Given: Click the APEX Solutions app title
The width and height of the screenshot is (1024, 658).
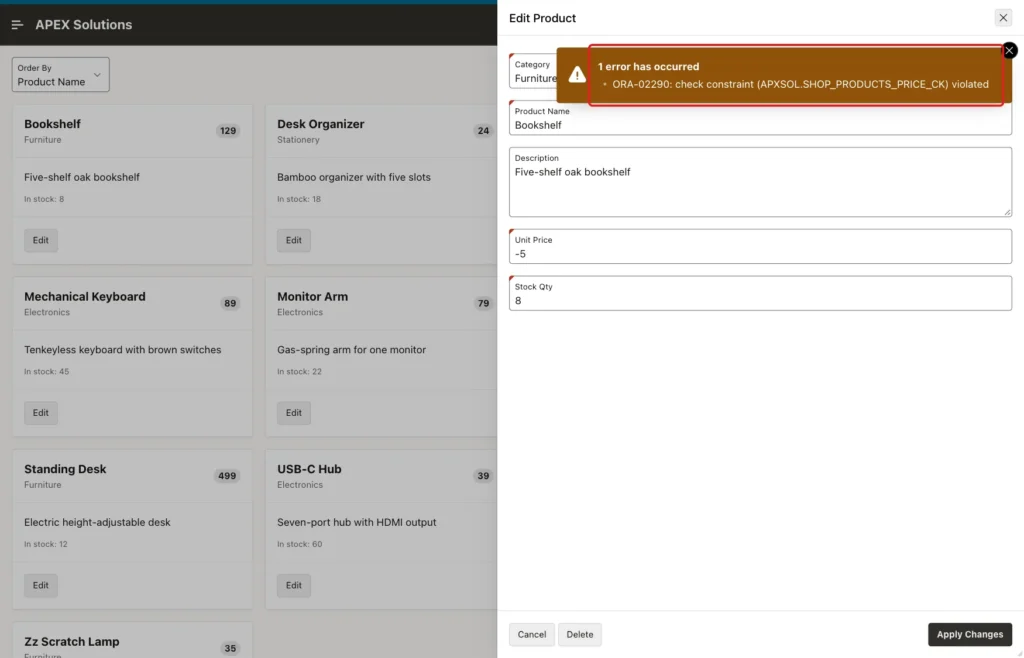Looking at the screenshot, I should coord(84,25).
